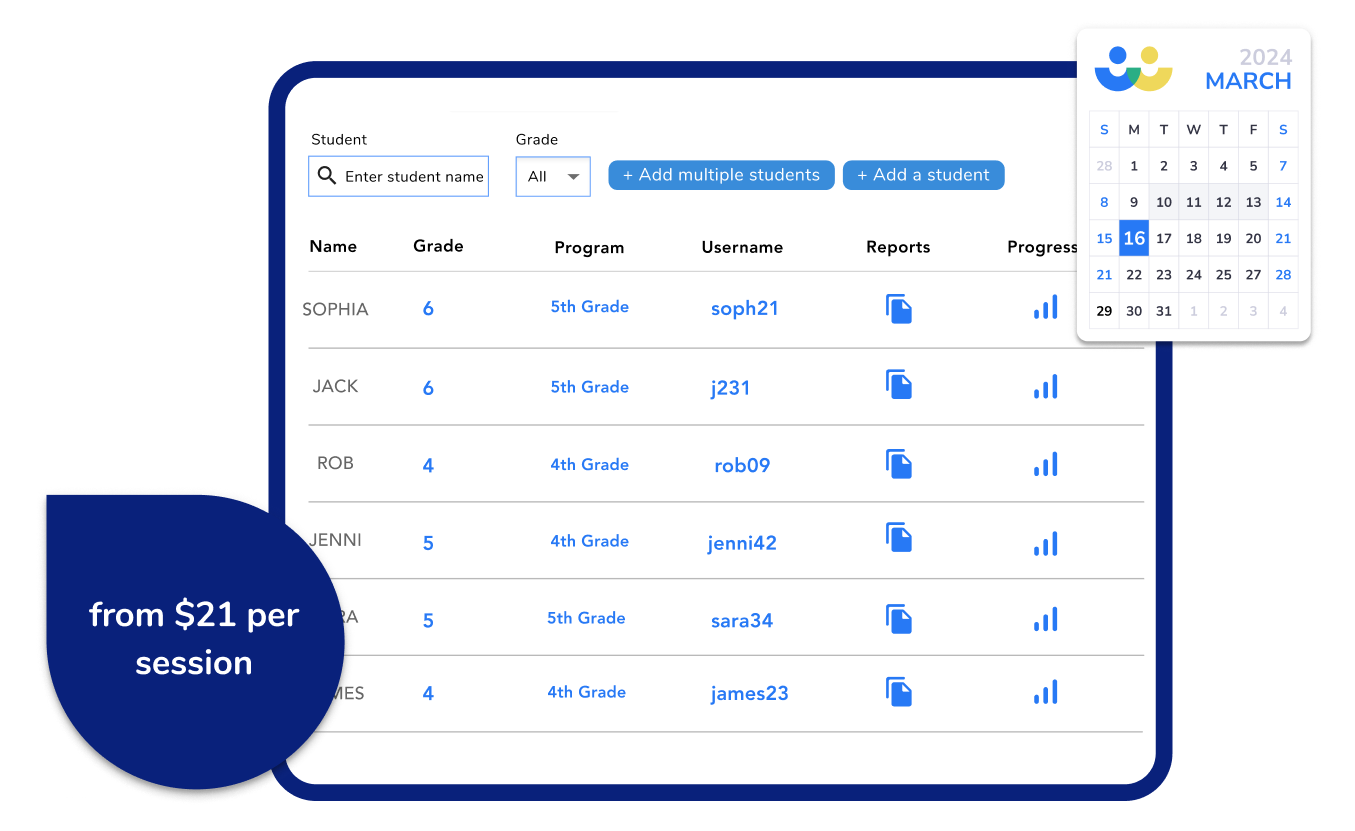Open Sophia's reports document icon
This screenshot has height=831, width=1355.
(x=899, y=309)
